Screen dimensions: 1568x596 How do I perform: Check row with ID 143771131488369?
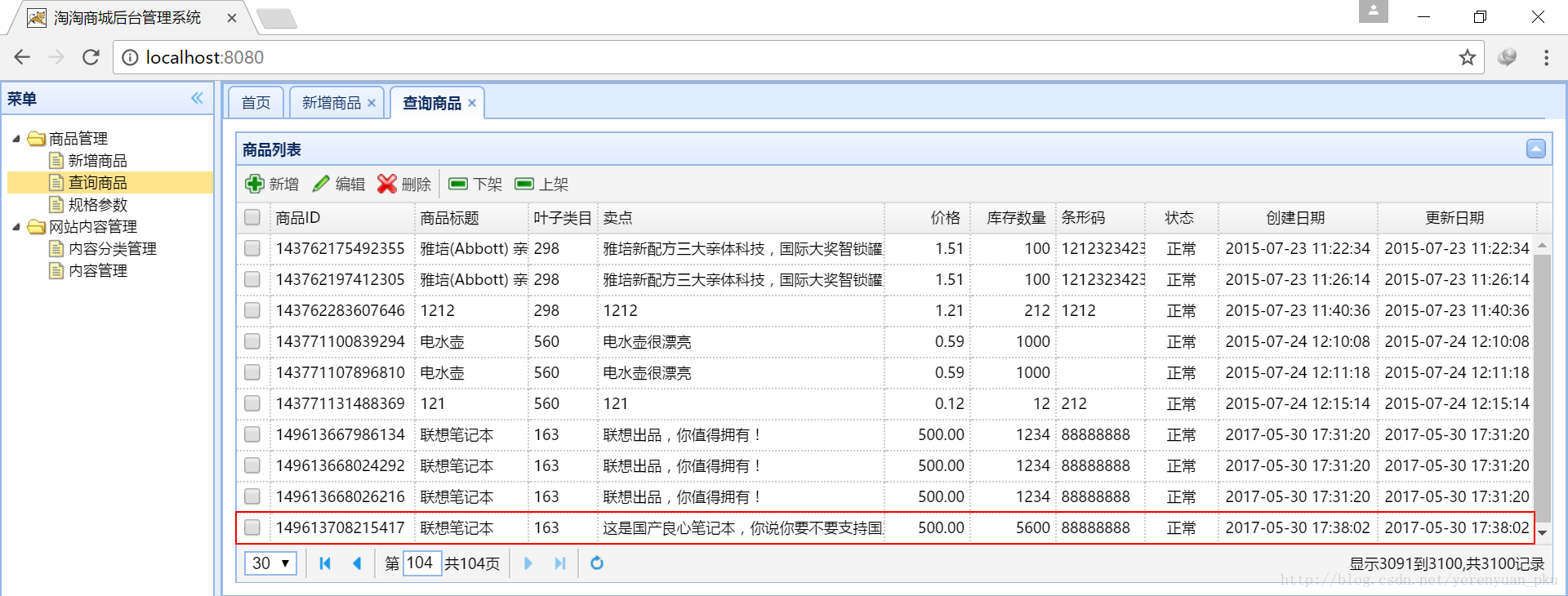pyautogui.click(x=252, y=403)
